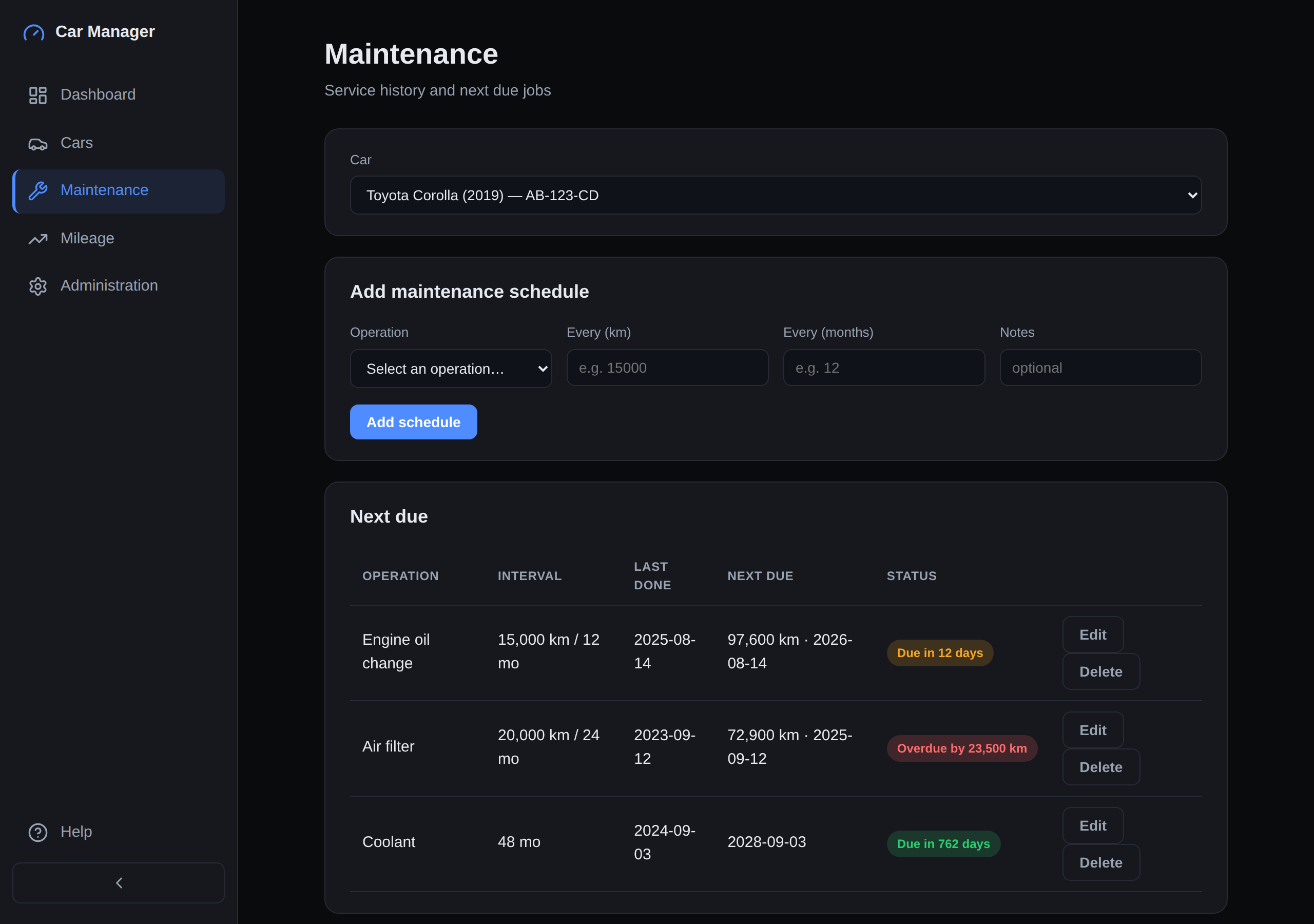Collapse the sidebar with the chevron button
This screenshot has height=924, width=1314.
[x=119, y=883]
